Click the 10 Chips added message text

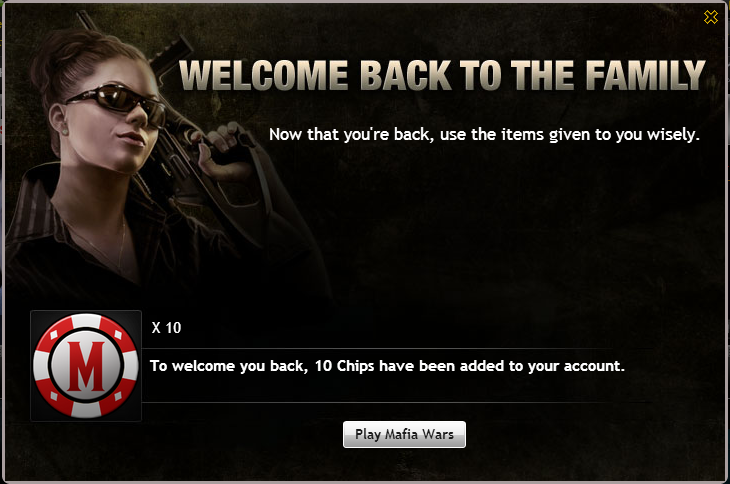click(x=387, y=366)
